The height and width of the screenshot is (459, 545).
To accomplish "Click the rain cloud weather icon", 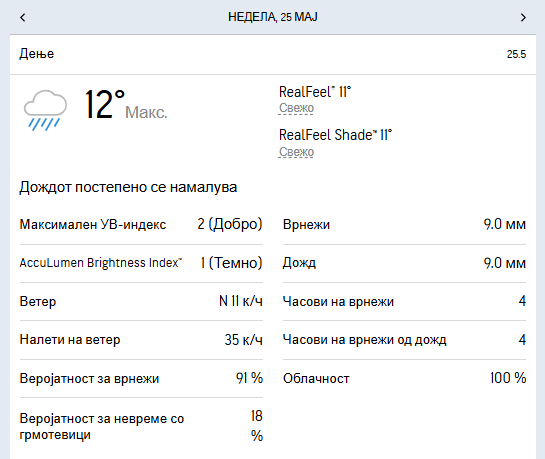I will [45, 110].
